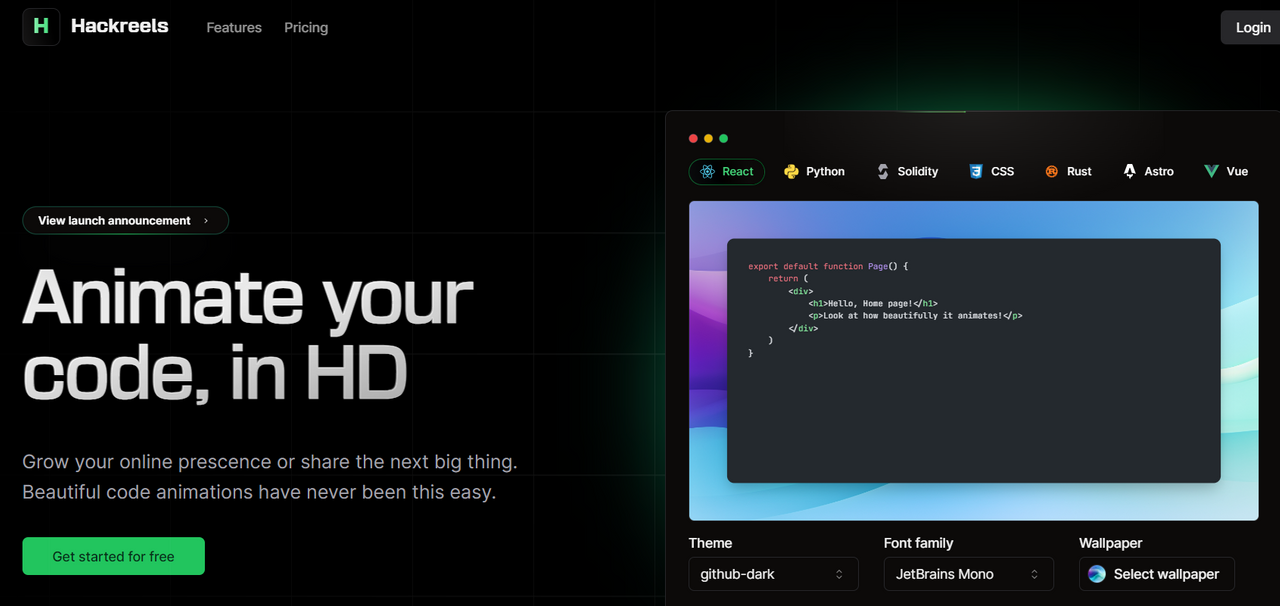Click the green traffic-light dot in demo window
Screen dimensions: 1280x606
tap(723, 139)
